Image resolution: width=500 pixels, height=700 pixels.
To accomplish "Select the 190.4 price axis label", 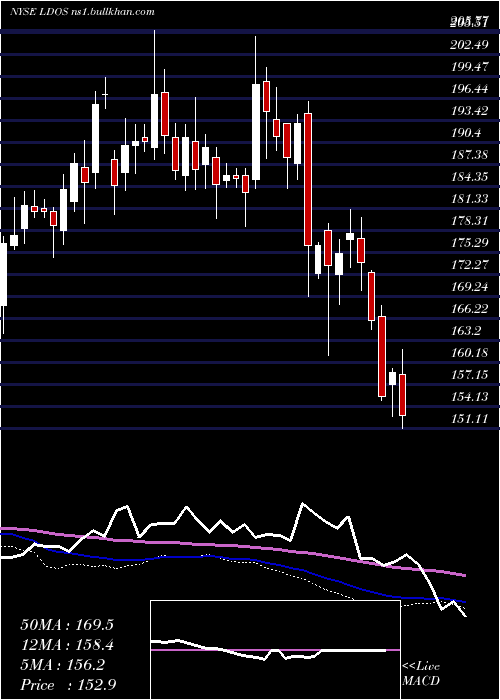I will [x=467, y=133].
